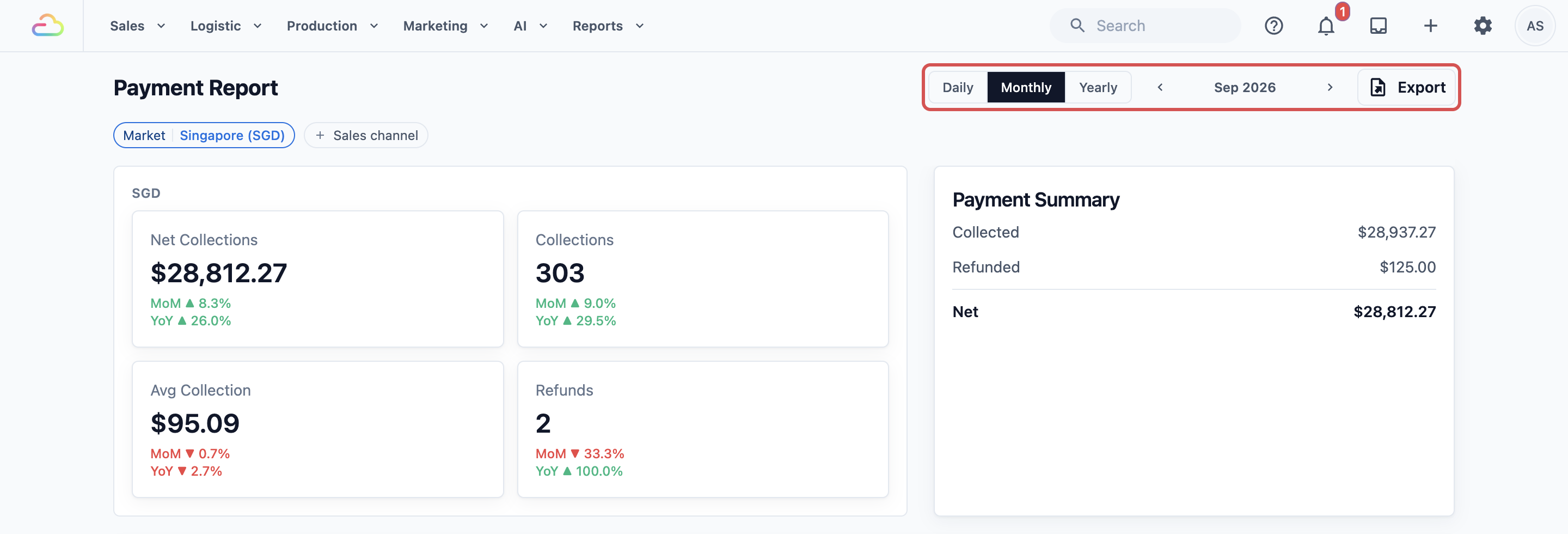Click the Payment Report title
Screen dimensions: 1568x534
pos(195,88)
